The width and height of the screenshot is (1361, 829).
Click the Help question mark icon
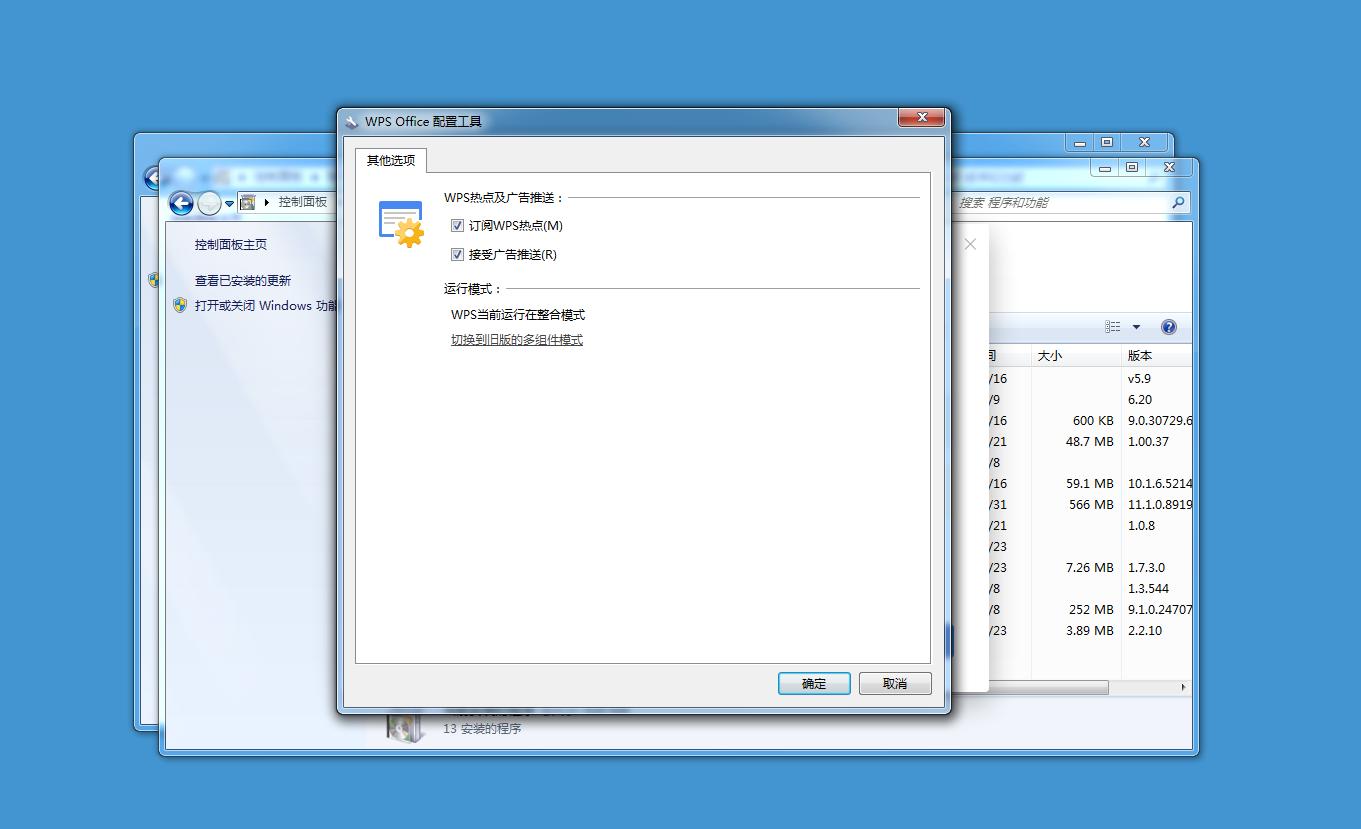tap(1168, 326)
